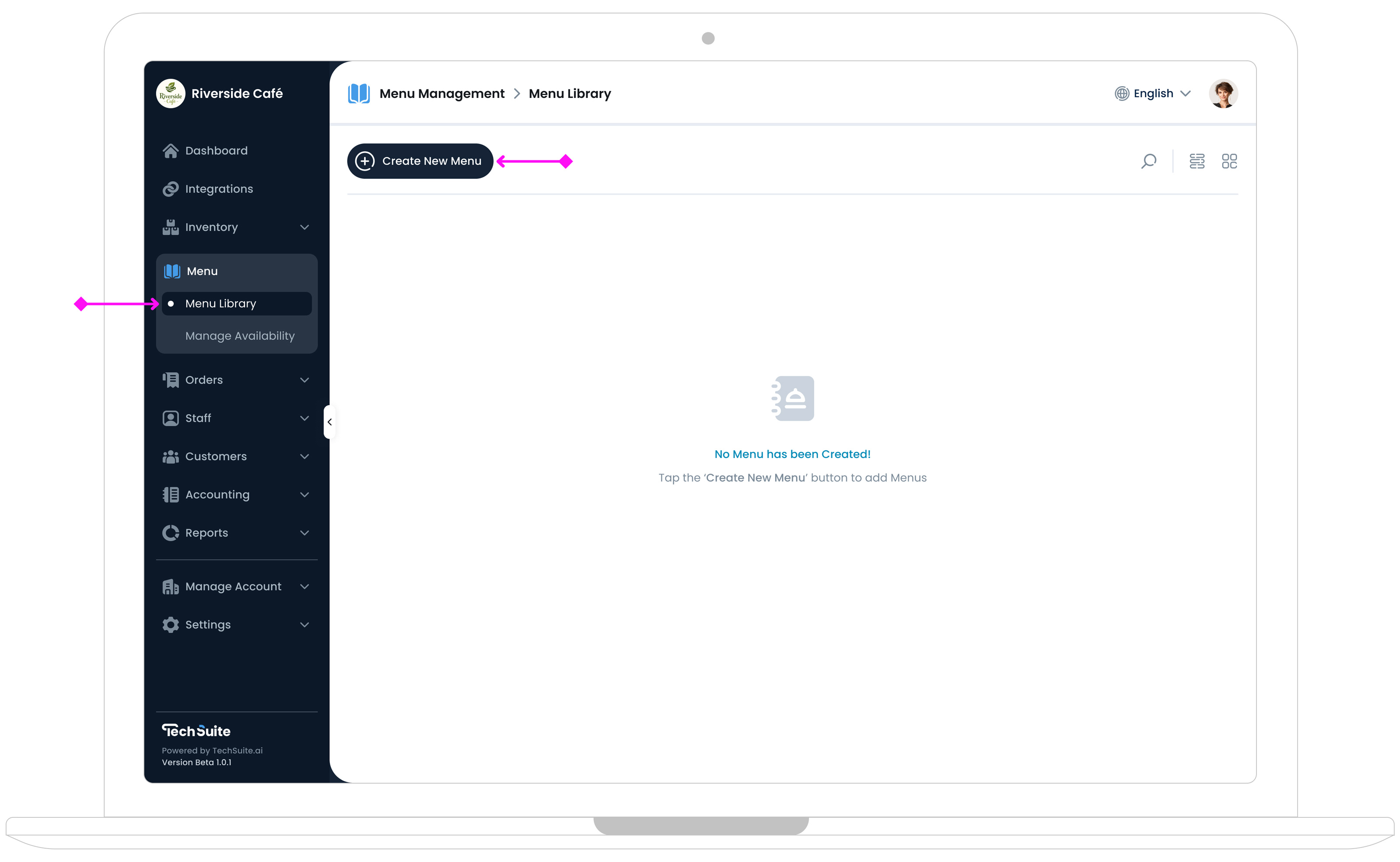
Task: Click the Menu Management book icon
Action: tap(359, 94)
